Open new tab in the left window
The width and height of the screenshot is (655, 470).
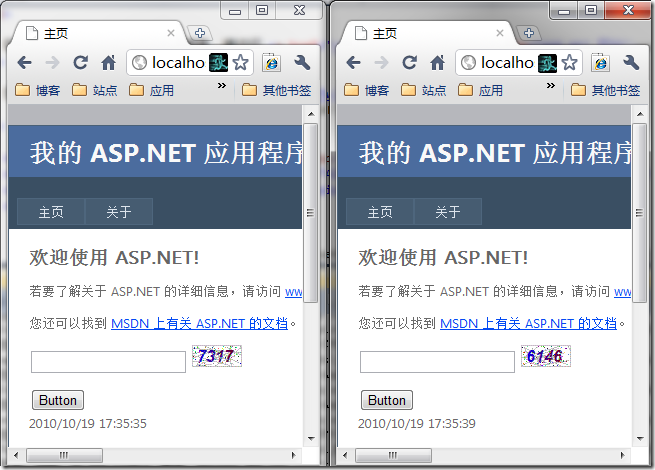coord(200,33)
